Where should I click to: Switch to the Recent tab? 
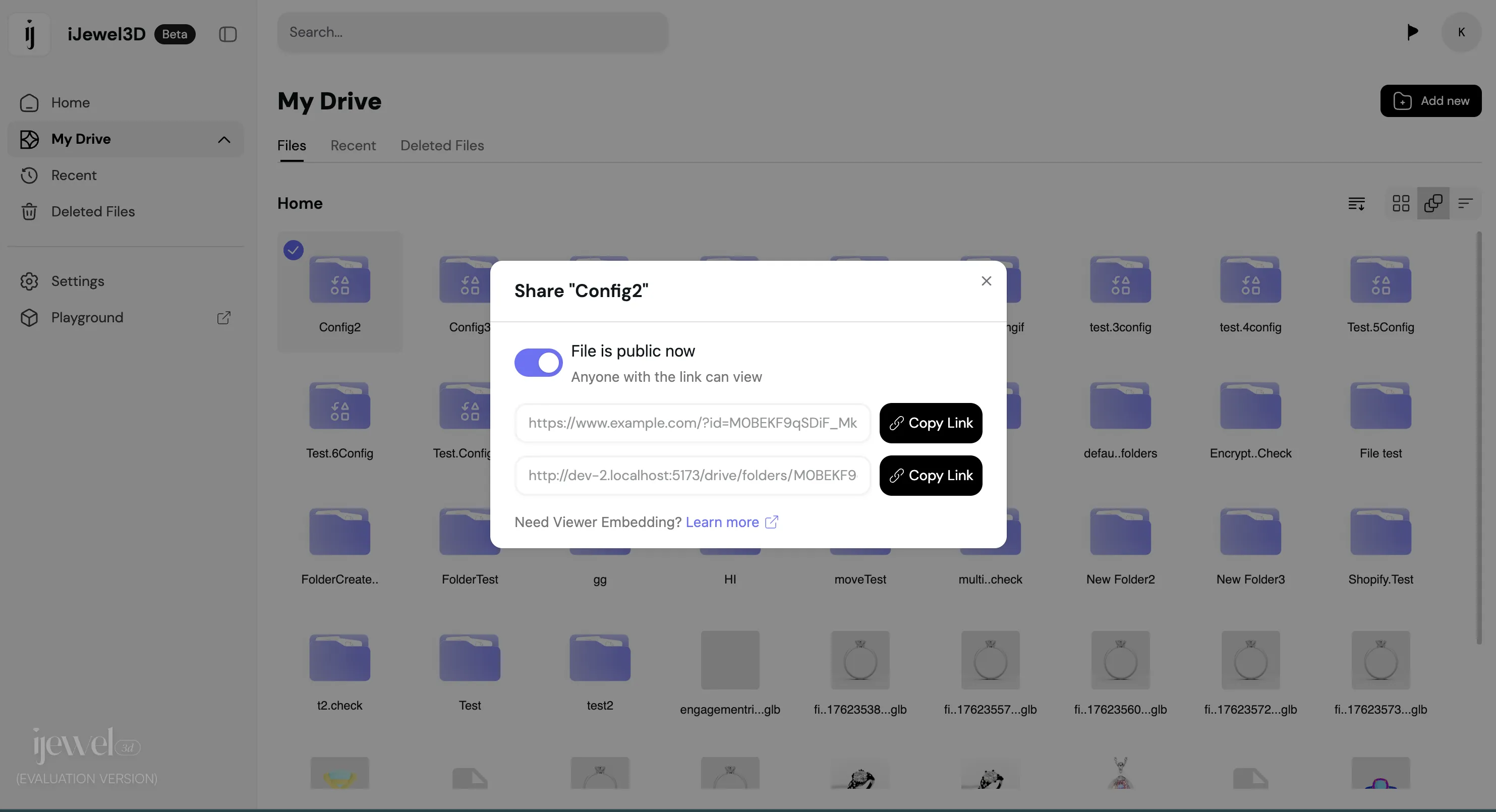pyautogui.click(x=353, y=146)
